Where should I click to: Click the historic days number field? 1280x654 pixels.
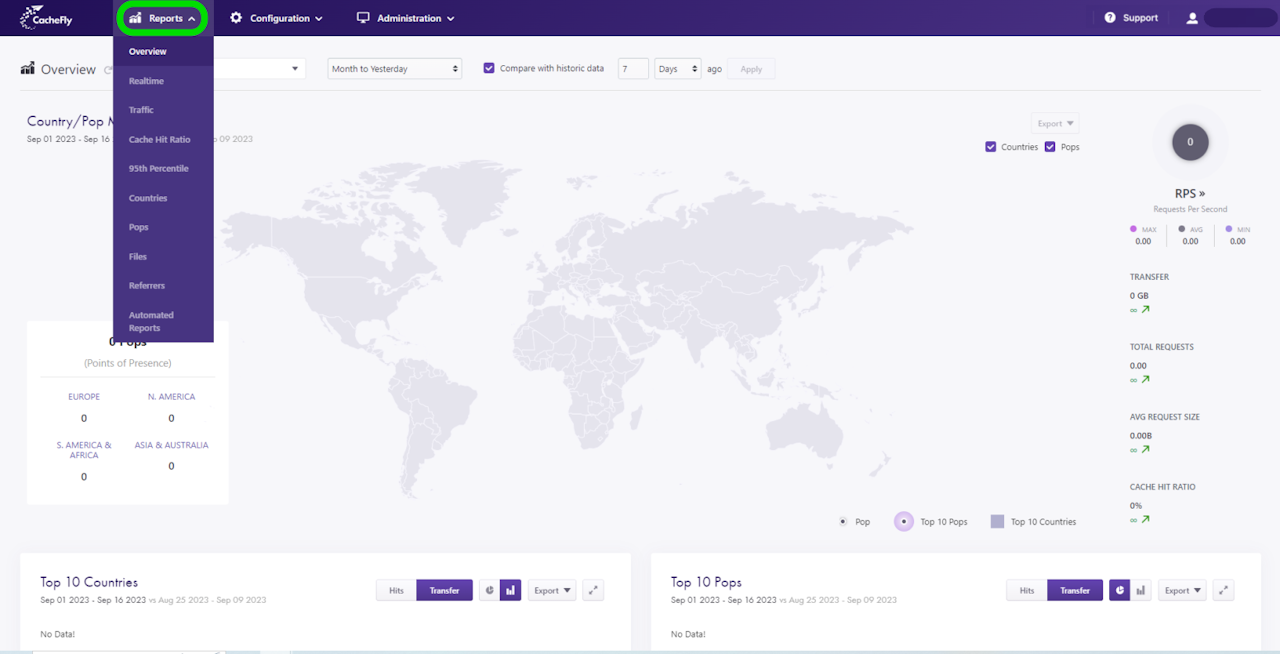point(633,69)
